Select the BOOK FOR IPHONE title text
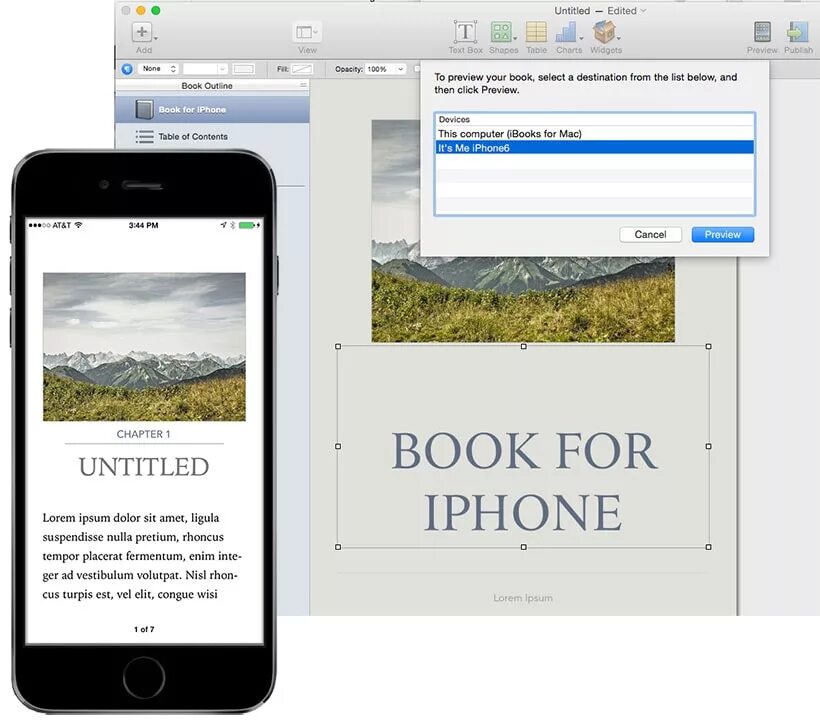This screenshot has height=720, width=820. tap(523, 481)
